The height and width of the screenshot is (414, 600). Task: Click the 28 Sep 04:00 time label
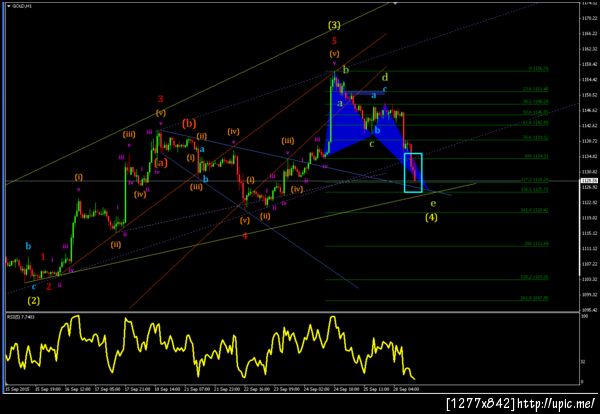(x=406, y=389)
